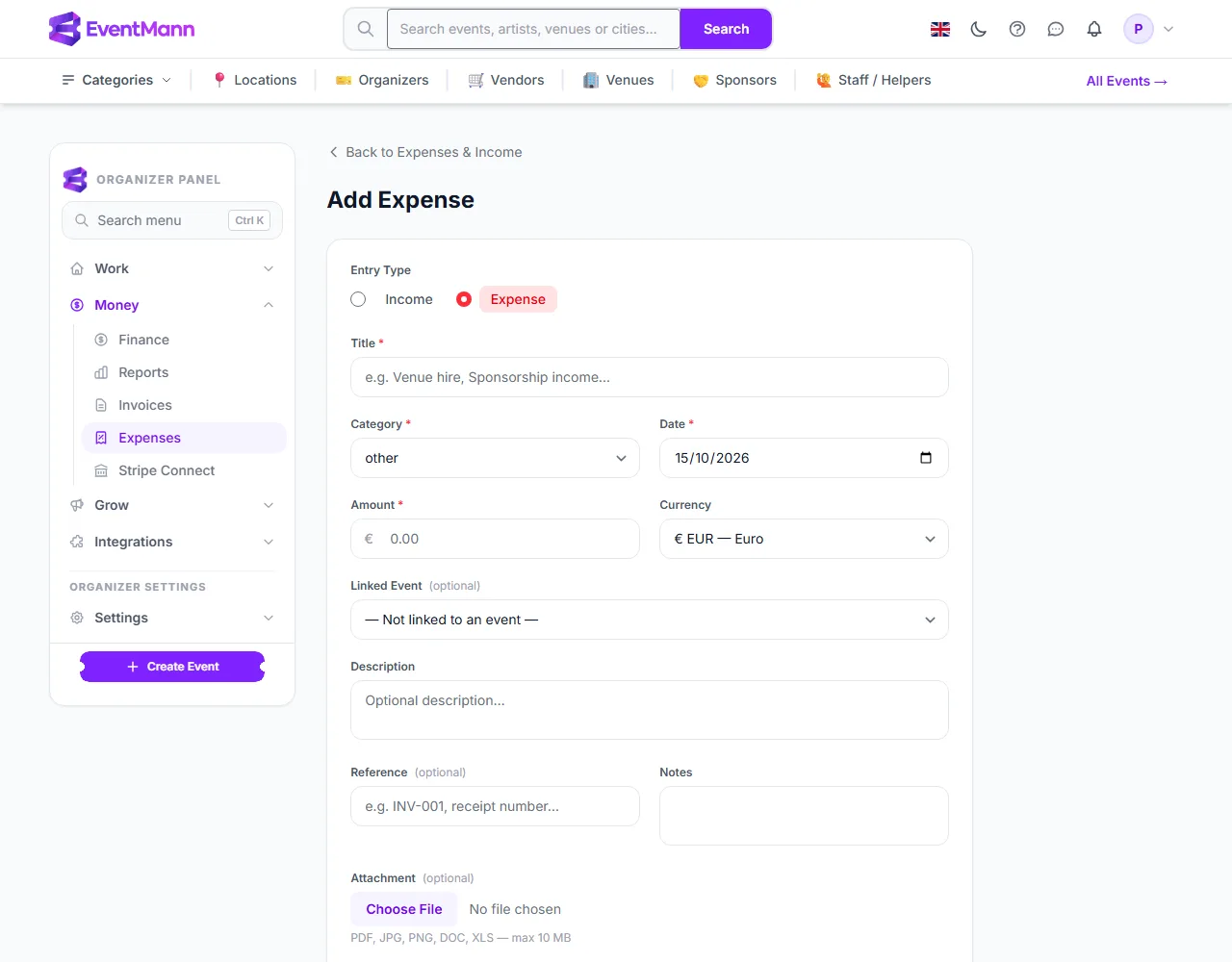Select the Expense radio button

click(464, 299)
